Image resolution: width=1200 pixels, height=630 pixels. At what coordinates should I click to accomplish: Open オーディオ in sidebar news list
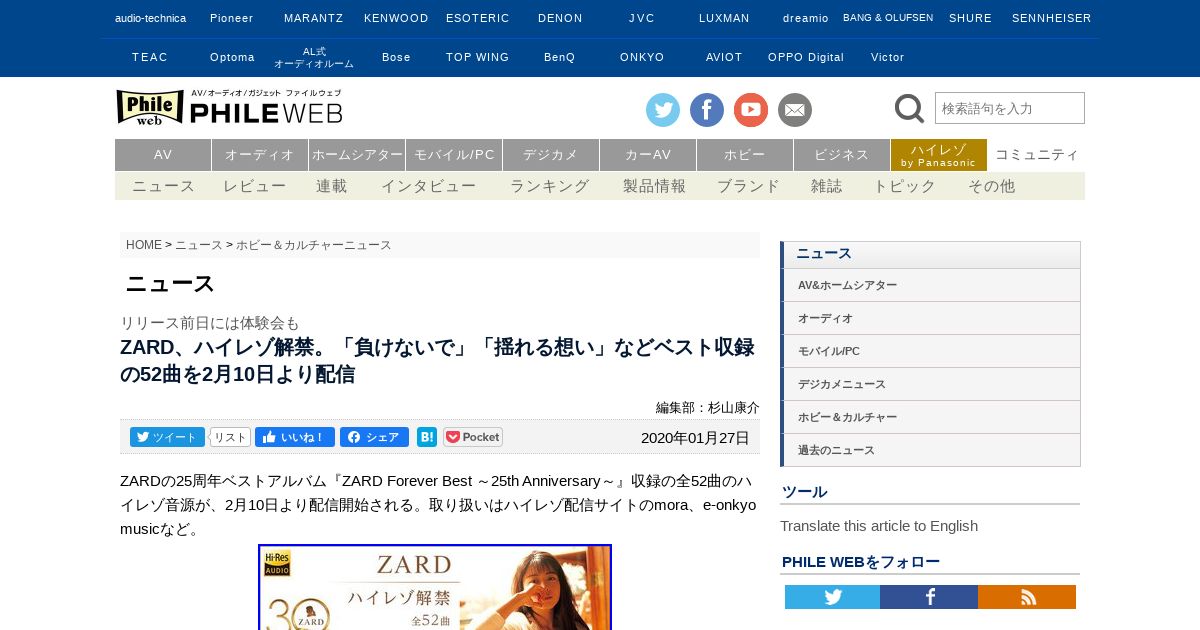tap(930, 318)
